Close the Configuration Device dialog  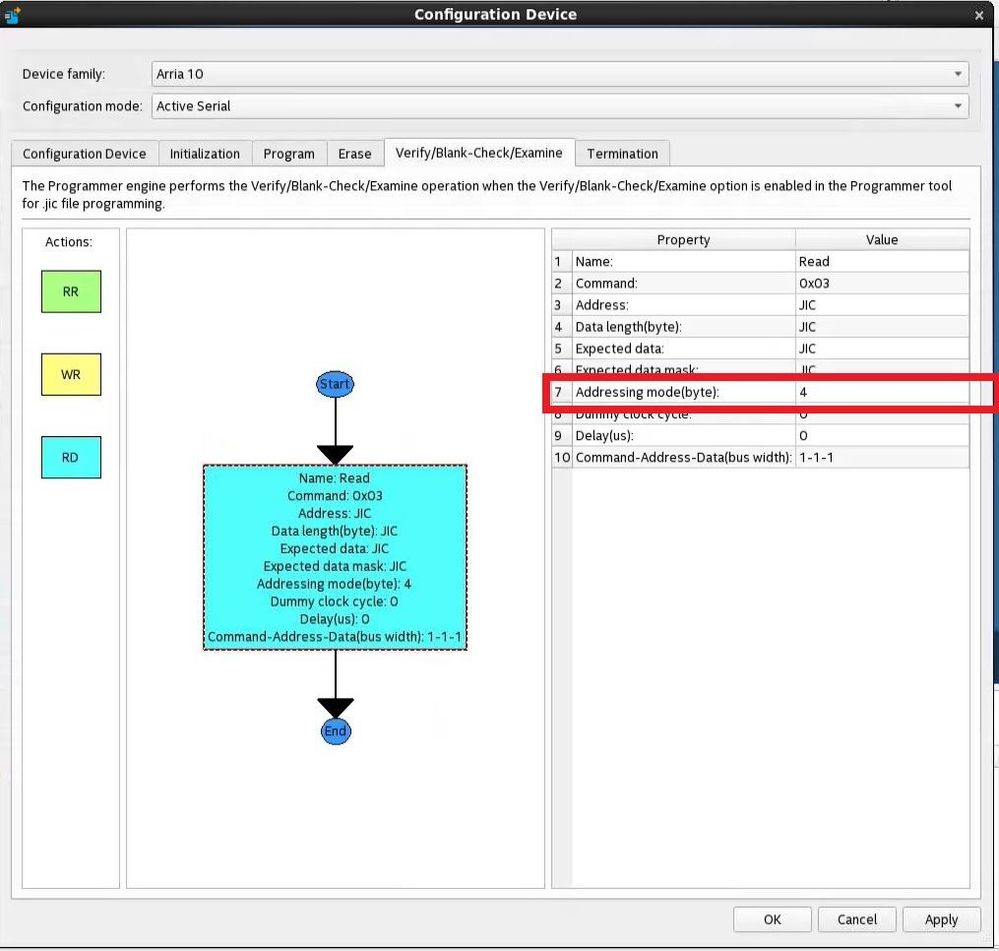pyautogui.click(x=979, y=15)
